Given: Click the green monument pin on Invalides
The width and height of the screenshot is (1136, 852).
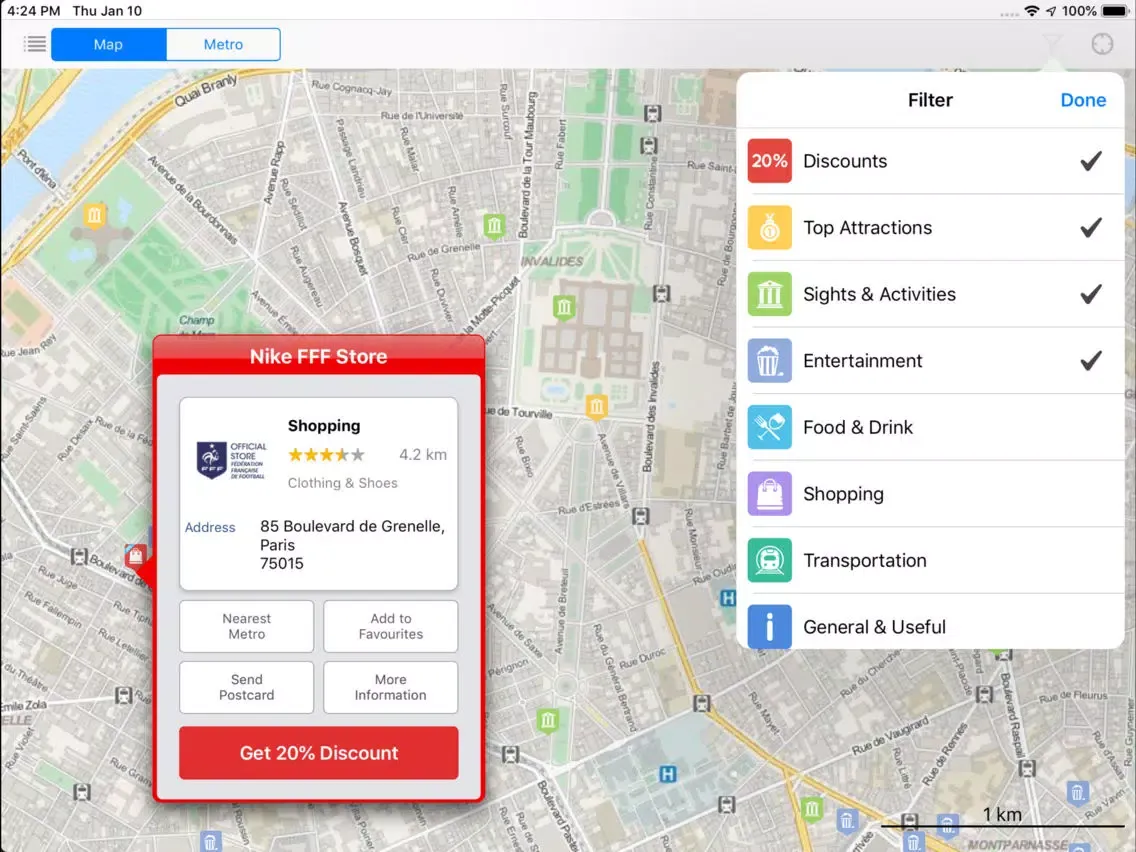Looking at the screenshot, I should pos(564,308).
